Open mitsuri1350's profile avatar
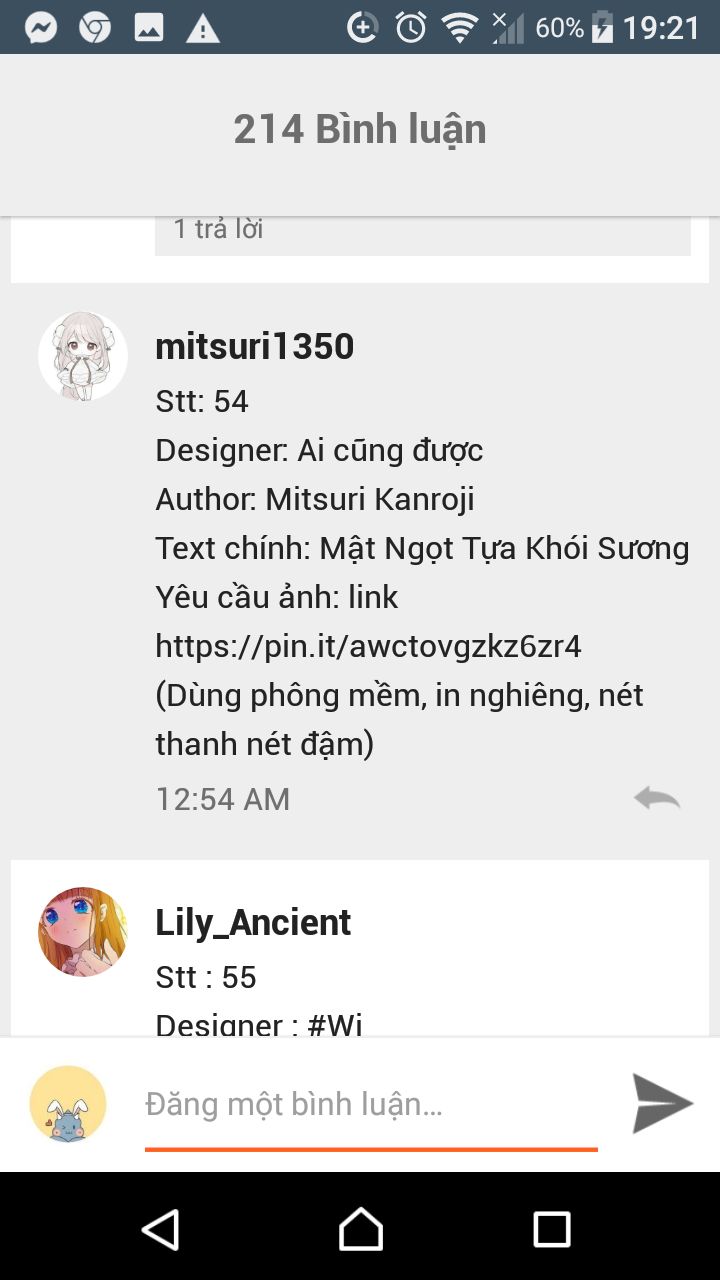The height and width of the screenshot is (1280, 720). point(83,356)
